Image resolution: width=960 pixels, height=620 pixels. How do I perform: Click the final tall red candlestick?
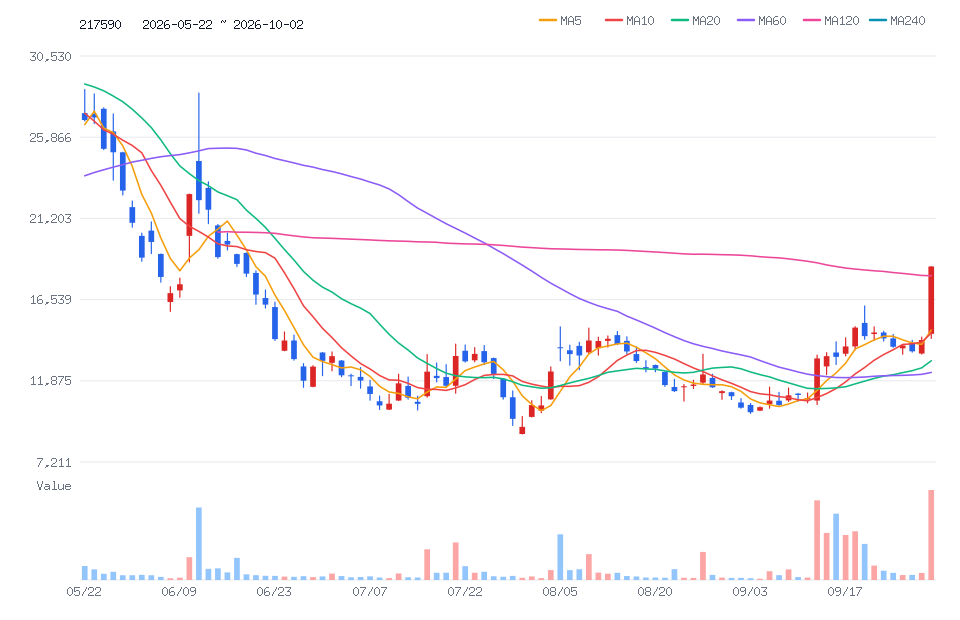coord(931,300)
